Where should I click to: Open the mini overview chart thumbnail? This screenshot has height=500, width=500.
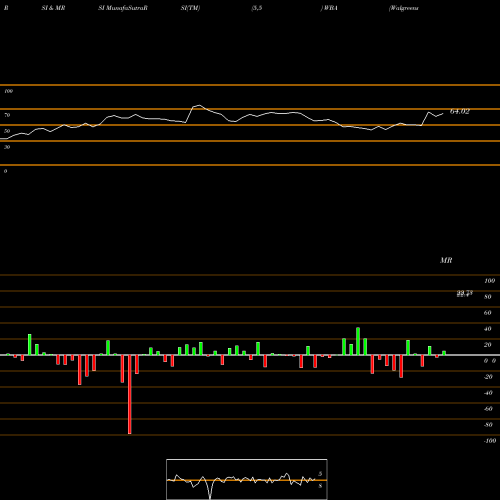click(247, 479)
